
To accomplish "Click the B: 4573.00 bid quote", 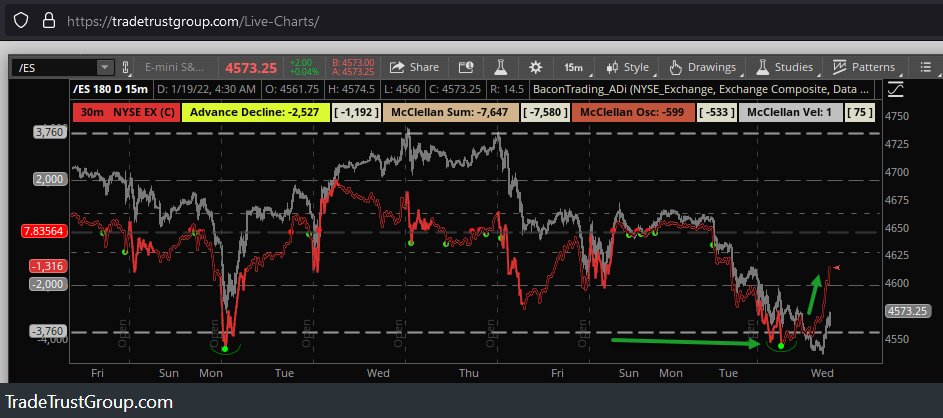I will (353, 63).
